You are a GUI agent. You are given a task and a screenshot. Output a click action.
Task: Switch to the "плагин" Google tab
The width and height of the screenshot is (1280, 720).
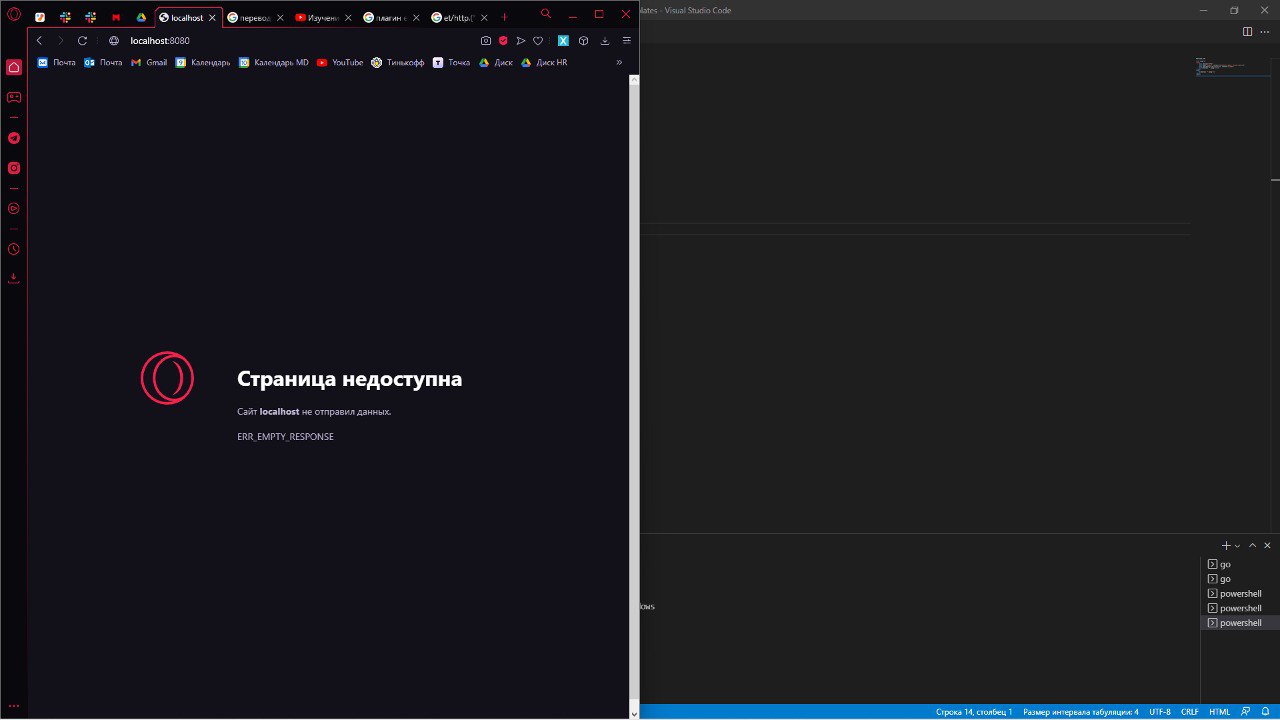[x=391, y=17]
